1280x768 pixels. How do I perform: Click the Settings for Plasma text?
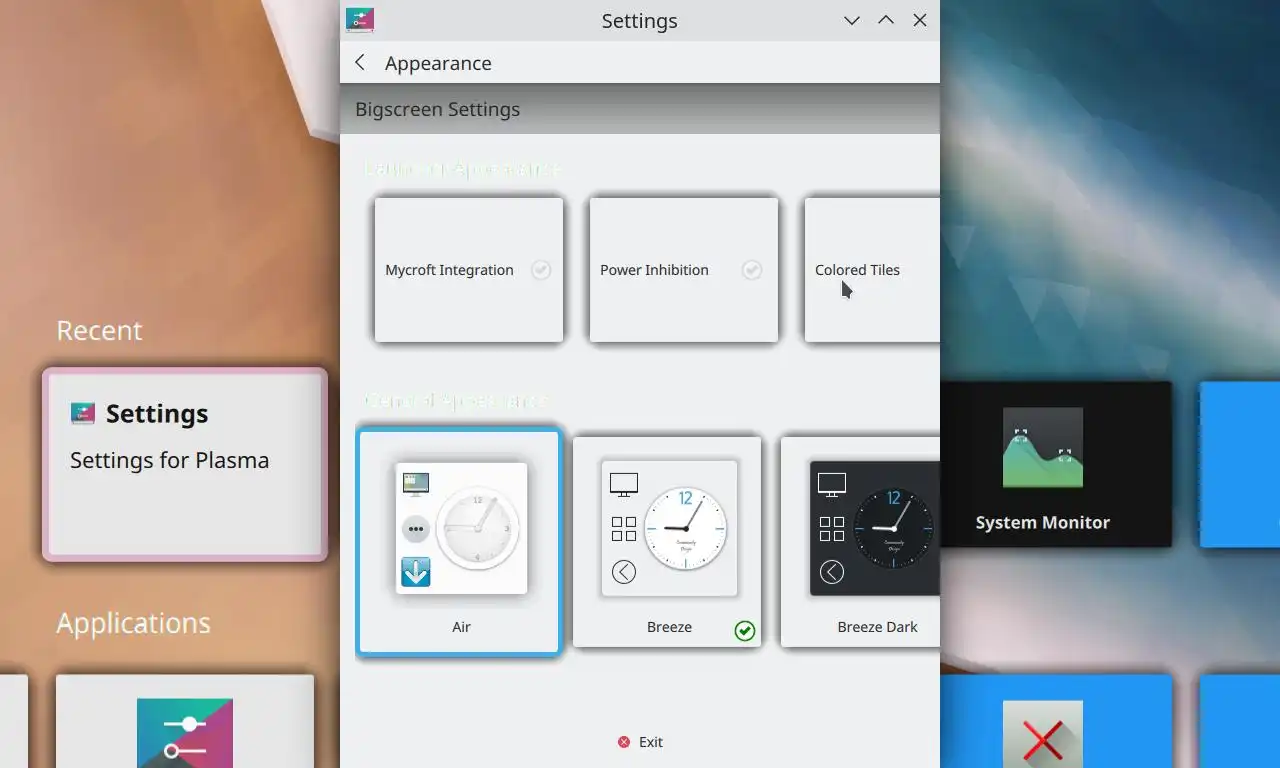[x=170, y=461]
